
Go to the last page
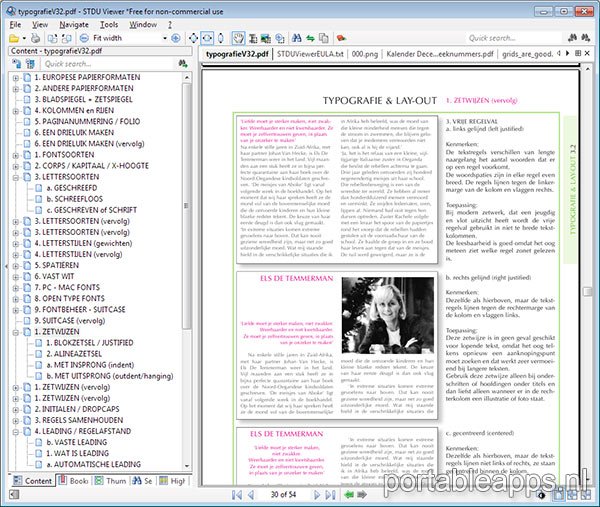click(331, 495)
